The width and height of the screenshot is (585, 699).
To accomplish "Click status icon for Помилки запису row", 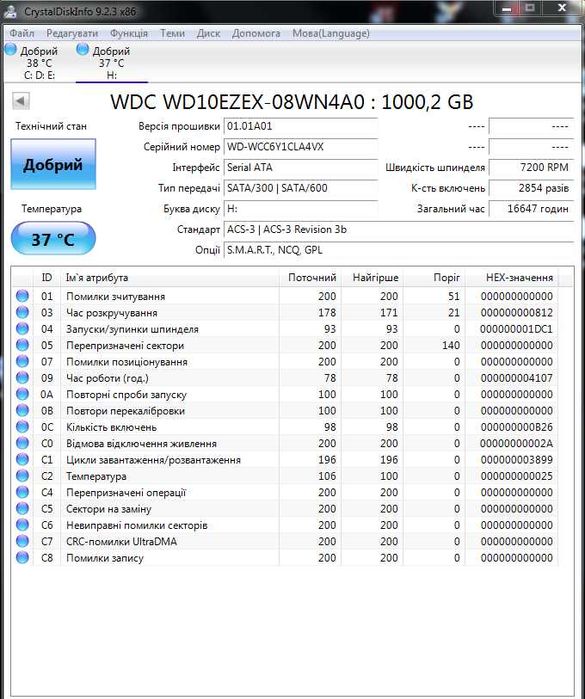I will tap(22, 558).
